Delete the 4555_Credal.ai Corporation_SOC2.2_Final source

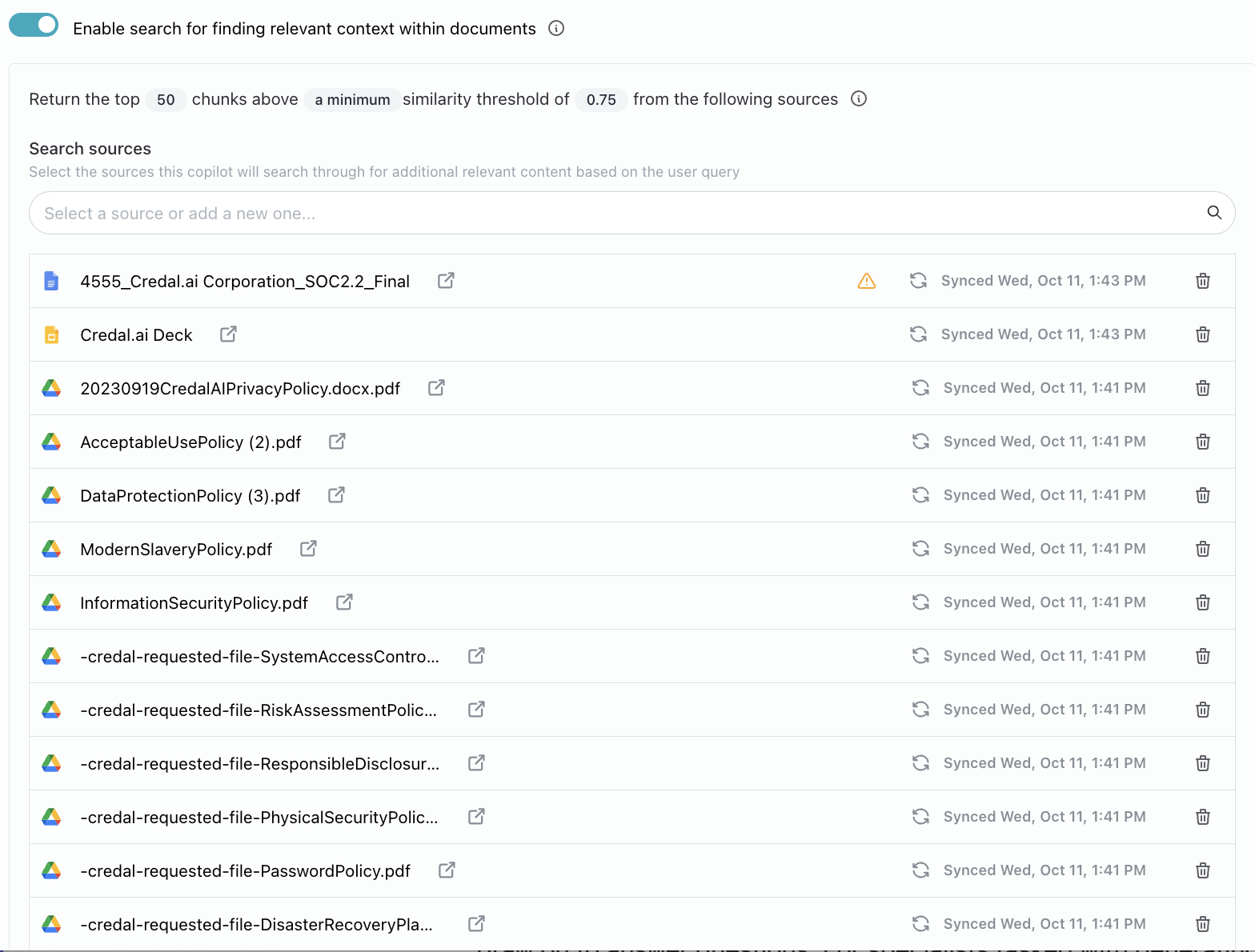click(1203, 281)
